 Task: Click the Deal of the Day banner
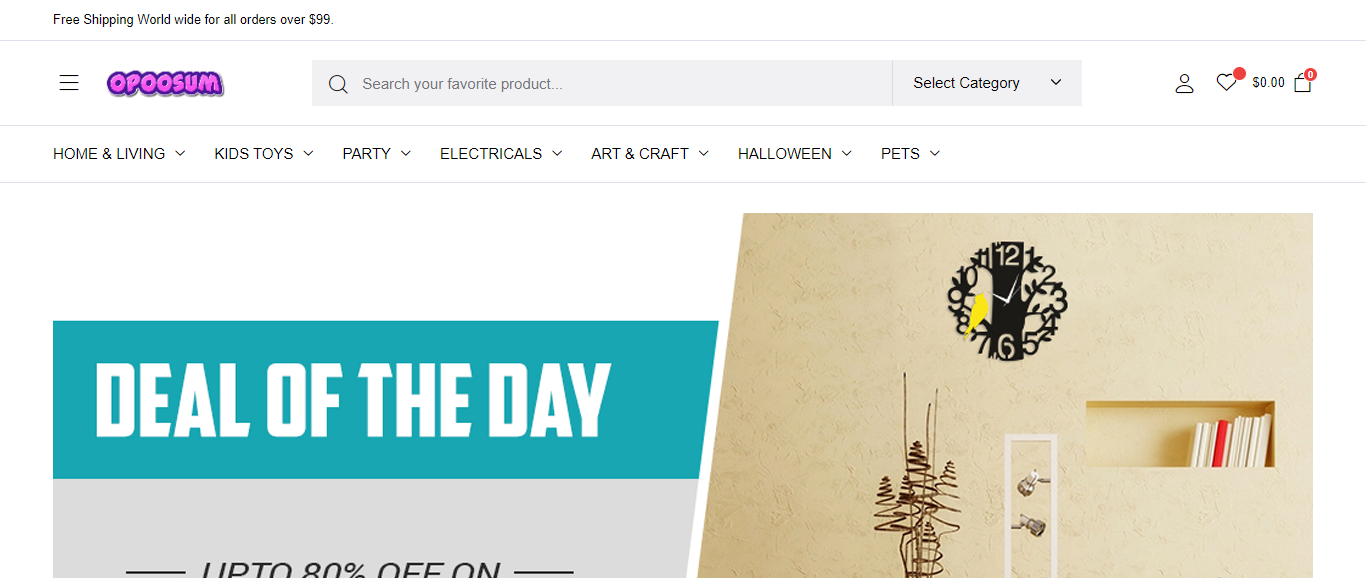coord(385,400)
